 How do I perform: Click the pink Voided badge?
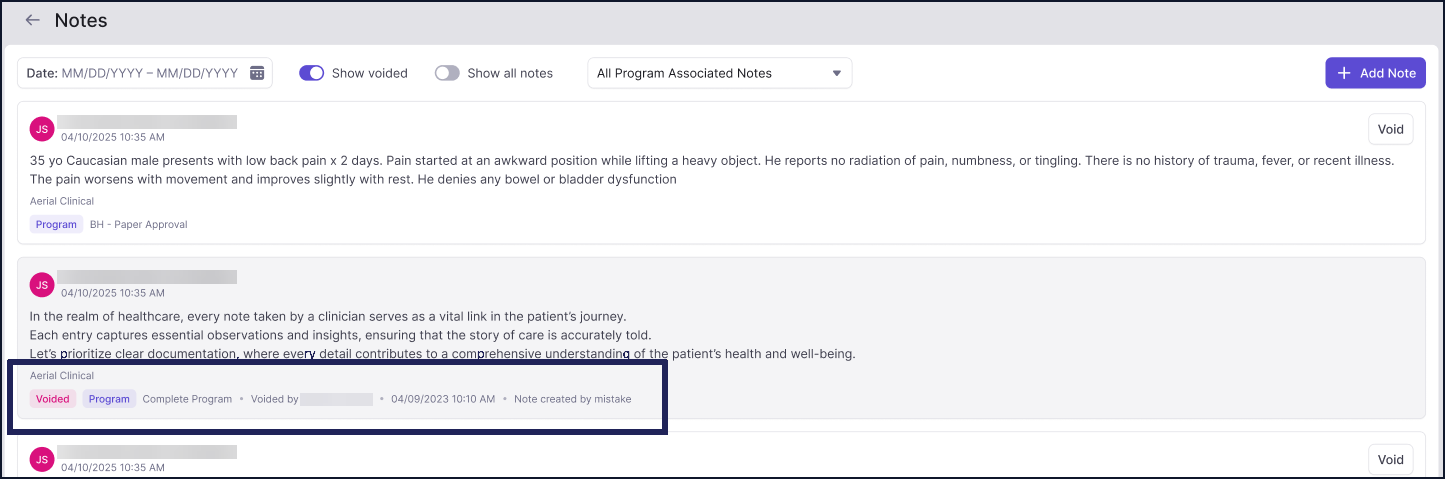(53, 399)
